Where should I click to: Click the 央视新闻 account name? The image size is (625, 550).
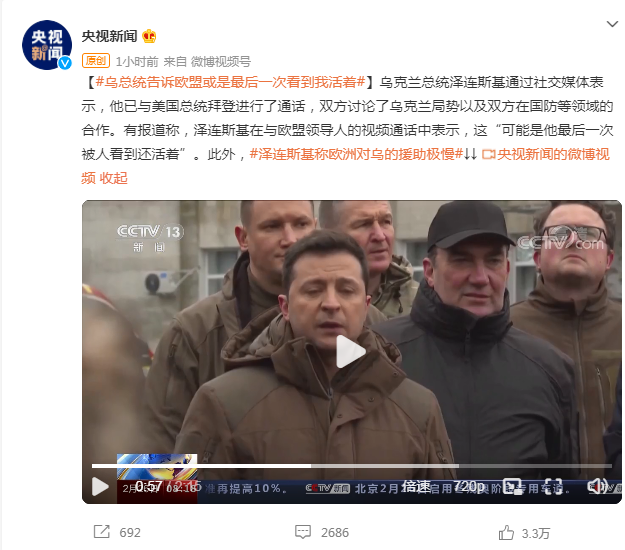[109, 36]
